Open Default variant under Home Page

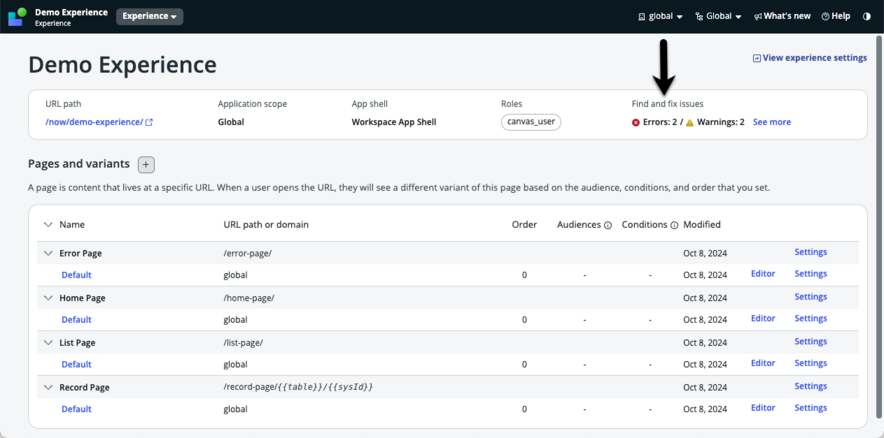[76, 320]
